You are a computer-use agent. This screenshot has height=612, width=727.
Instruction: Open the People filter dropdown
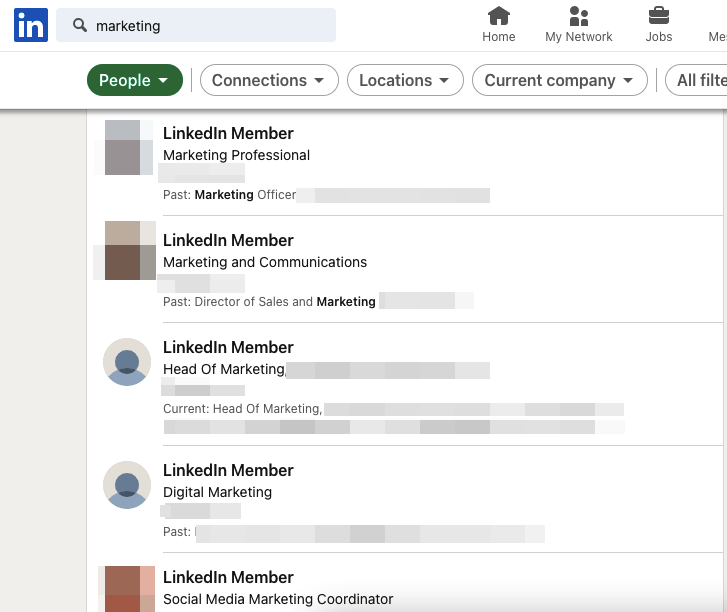point(135,80)
